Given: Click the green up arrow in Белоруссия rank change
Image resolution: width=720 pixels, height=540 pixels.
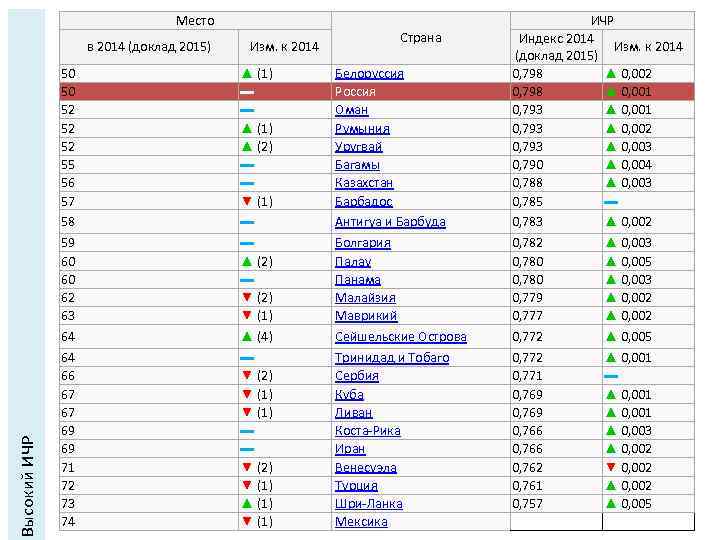Looking at the screenshot, I should pos(247,73).
